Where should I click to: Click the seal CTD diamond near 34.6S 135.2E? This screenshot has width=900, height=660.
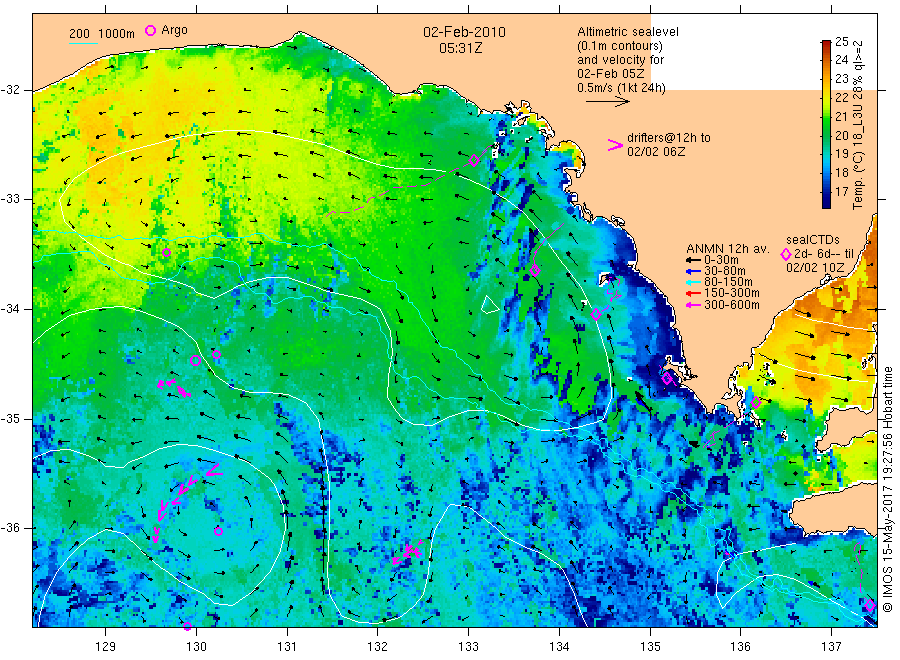pos(667,378)
